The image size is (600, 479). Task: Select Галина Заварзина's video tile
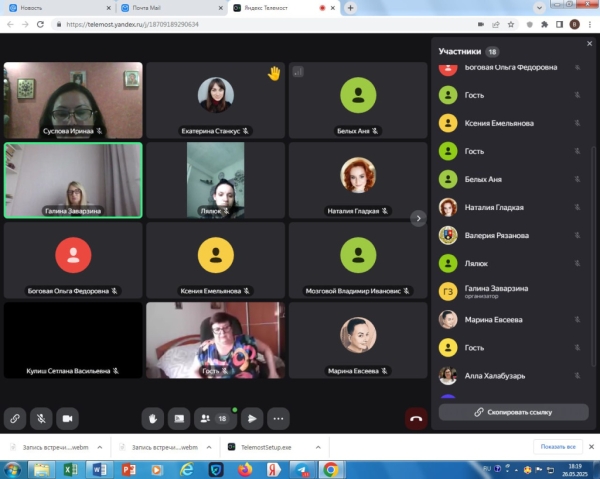pyautogui.click(x=73, y=179)
